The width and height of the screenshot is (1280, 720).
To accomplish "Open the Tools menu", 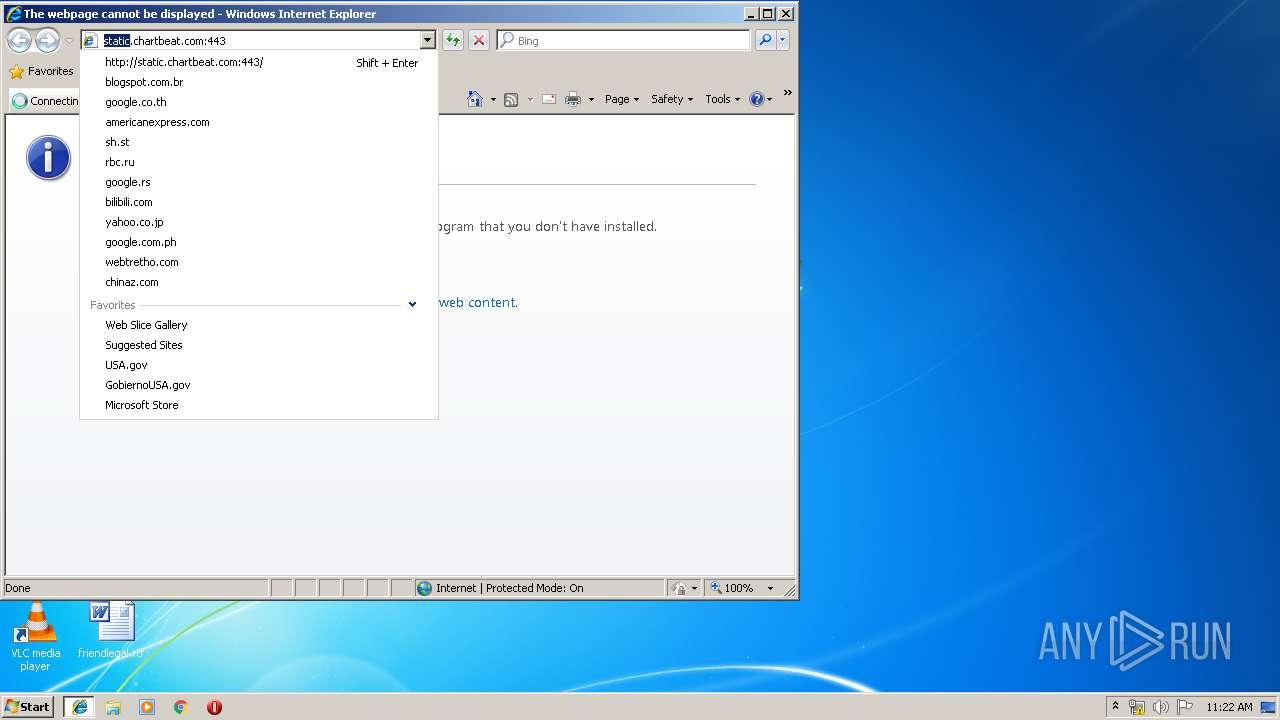I will point(722,99).
